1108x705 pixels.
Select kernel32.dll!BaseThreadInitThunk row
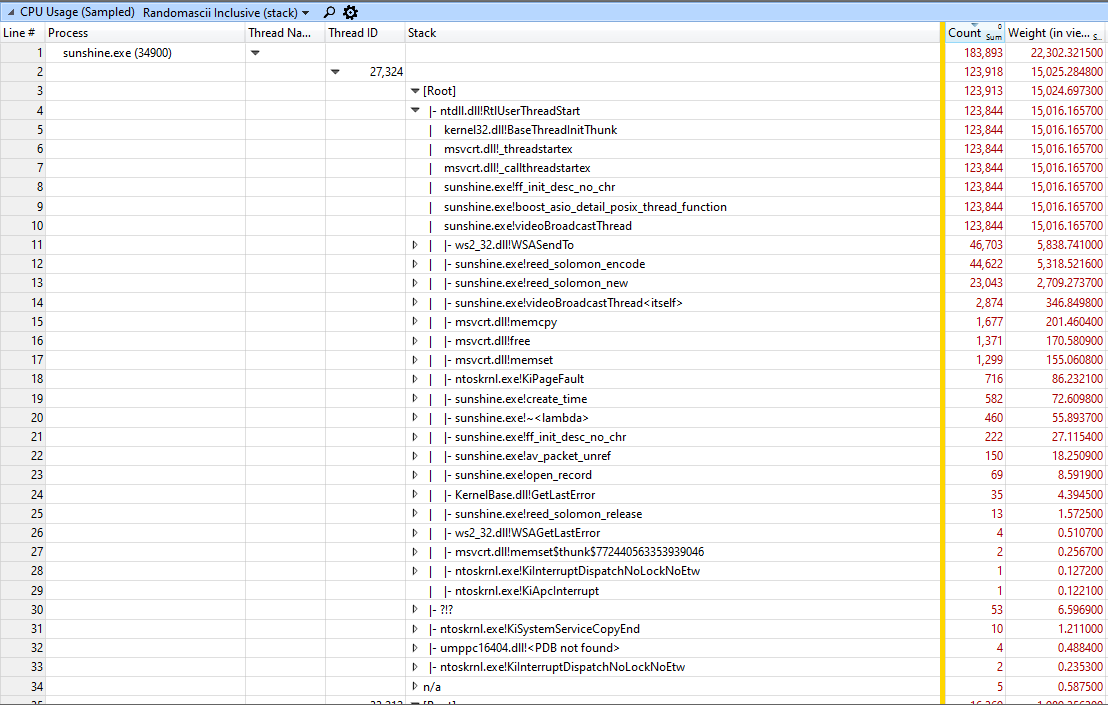pyautogui.click(x=531, y=130)
